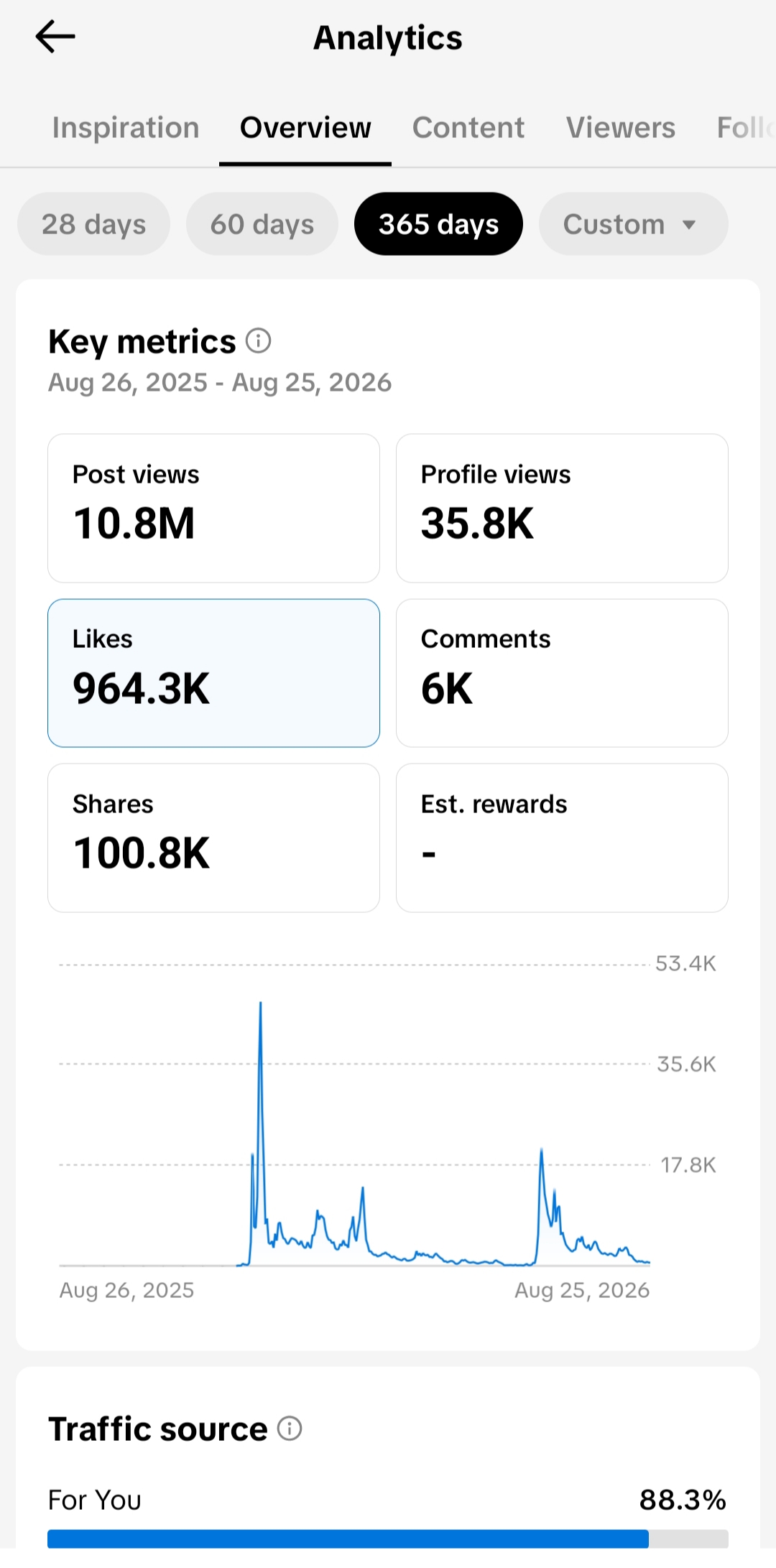Open Key metrics info icon
The height and width of the screenshot is (1568, 776).
(259, 340)
